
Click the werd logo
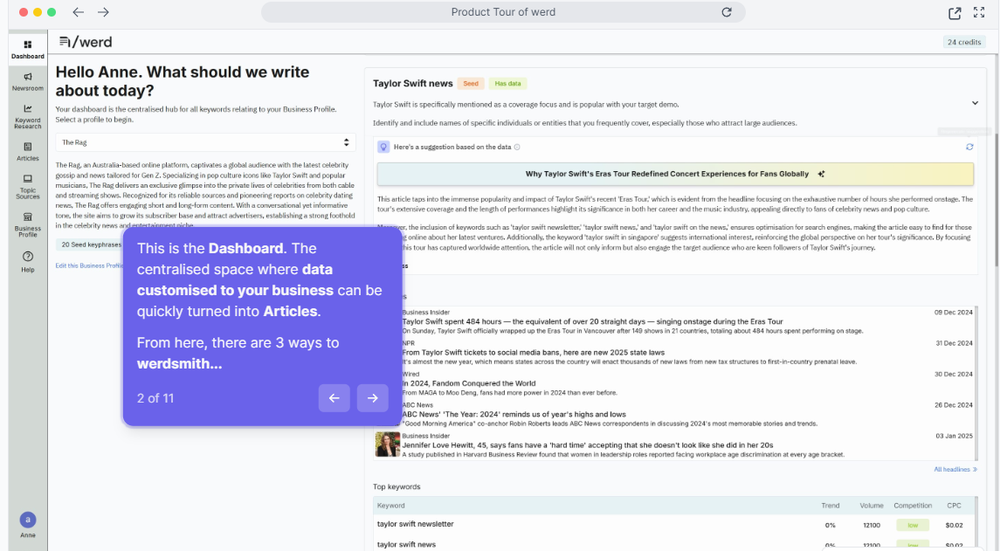85,42
